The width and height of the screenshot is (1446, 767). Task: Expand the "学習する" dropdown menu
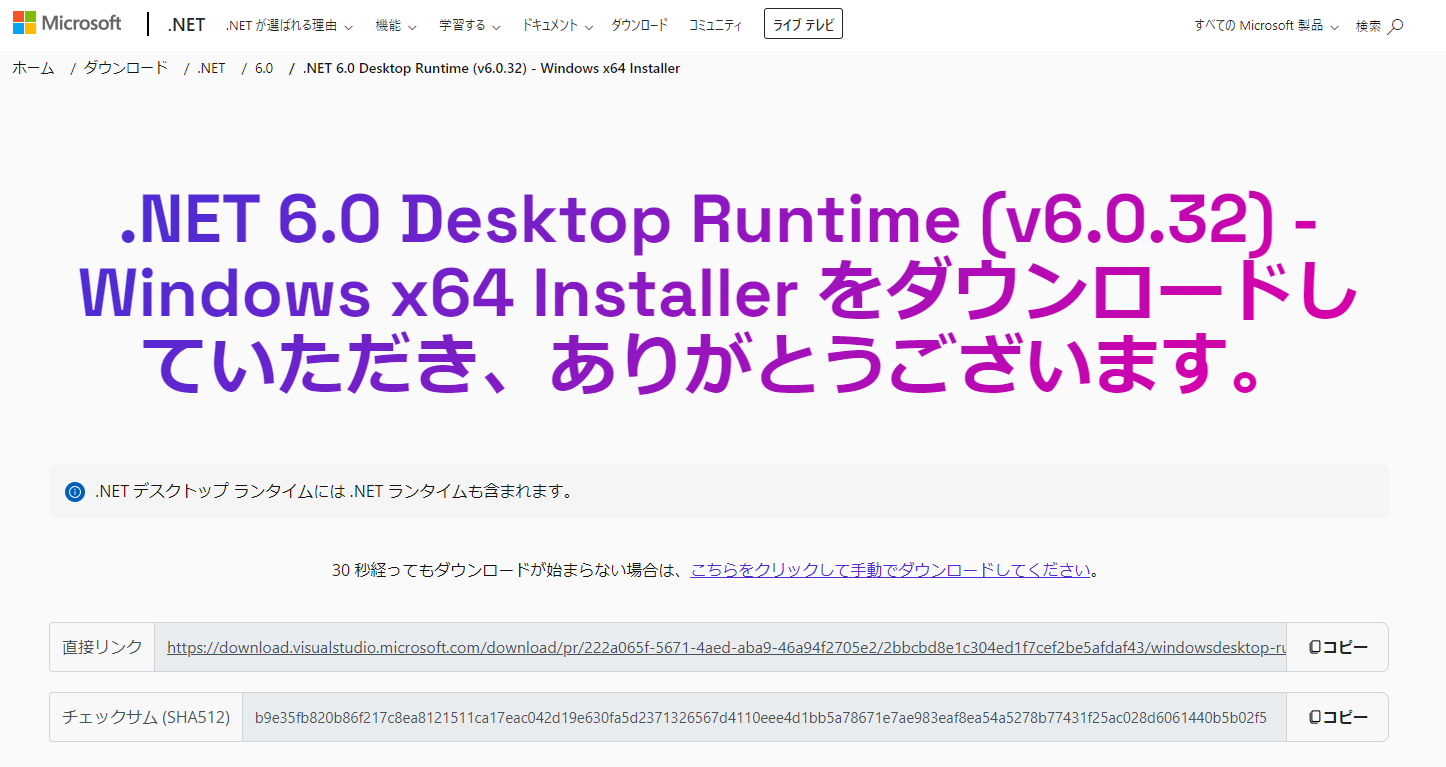[x=470, y=26]
